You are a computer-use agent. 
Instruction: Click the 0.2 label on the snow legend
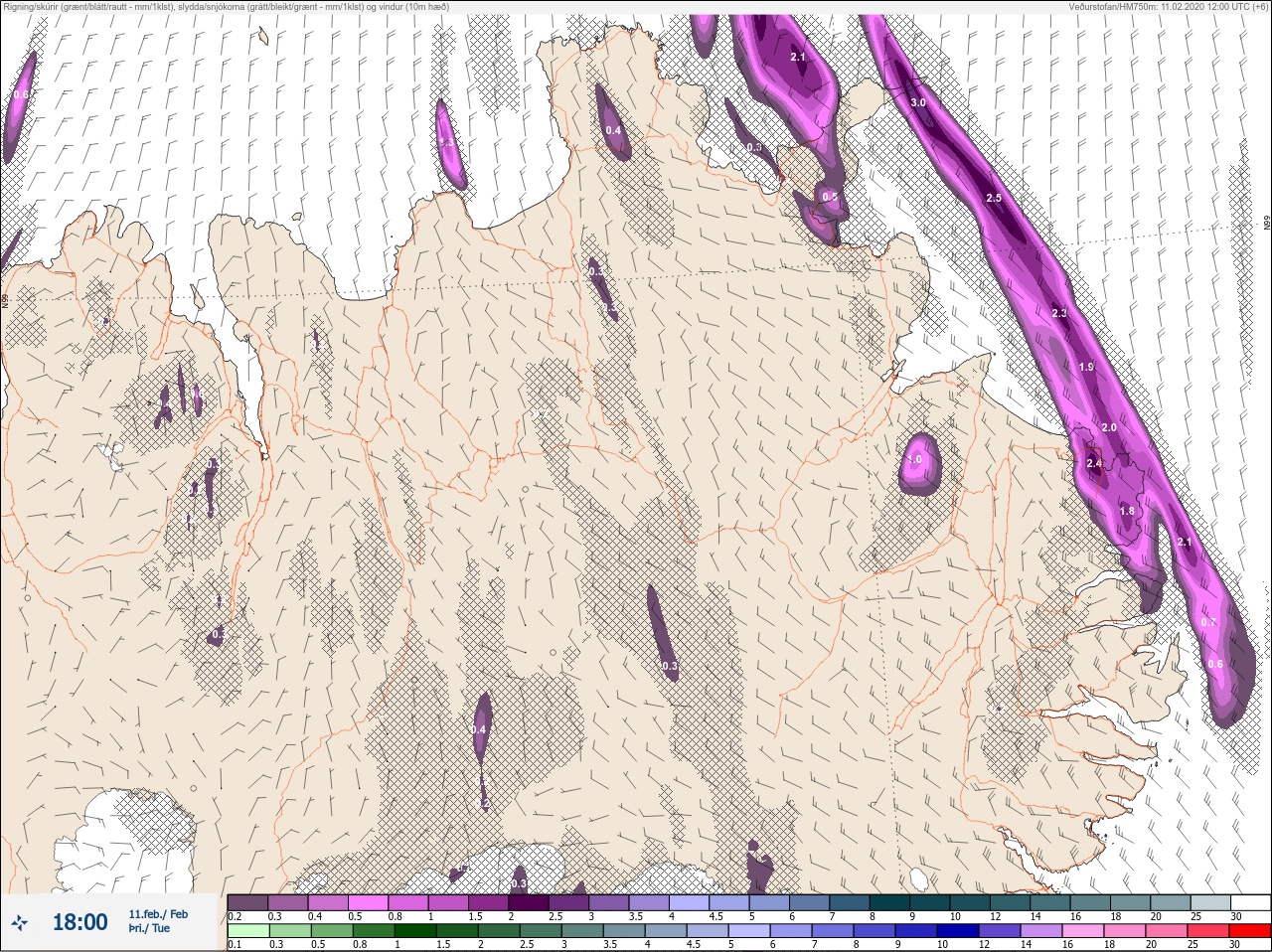(x=235, y=916)
